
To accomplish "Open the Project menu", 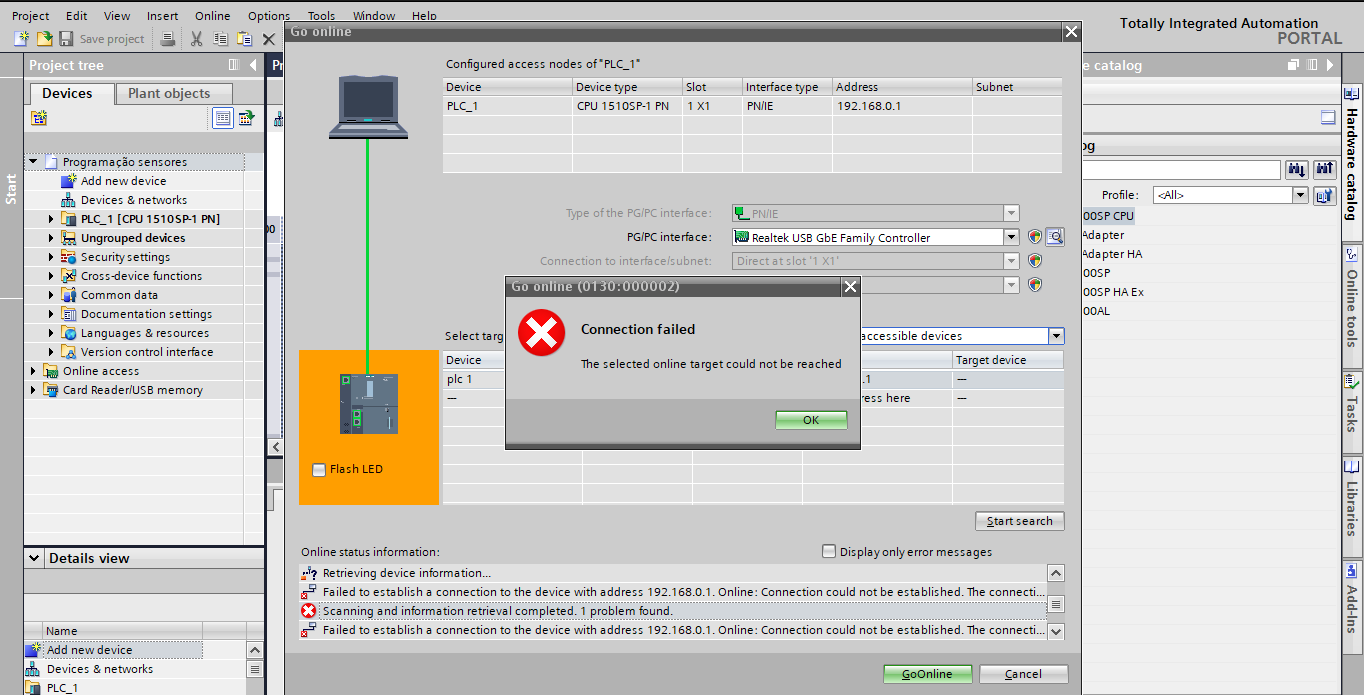I will coord(31,16).
